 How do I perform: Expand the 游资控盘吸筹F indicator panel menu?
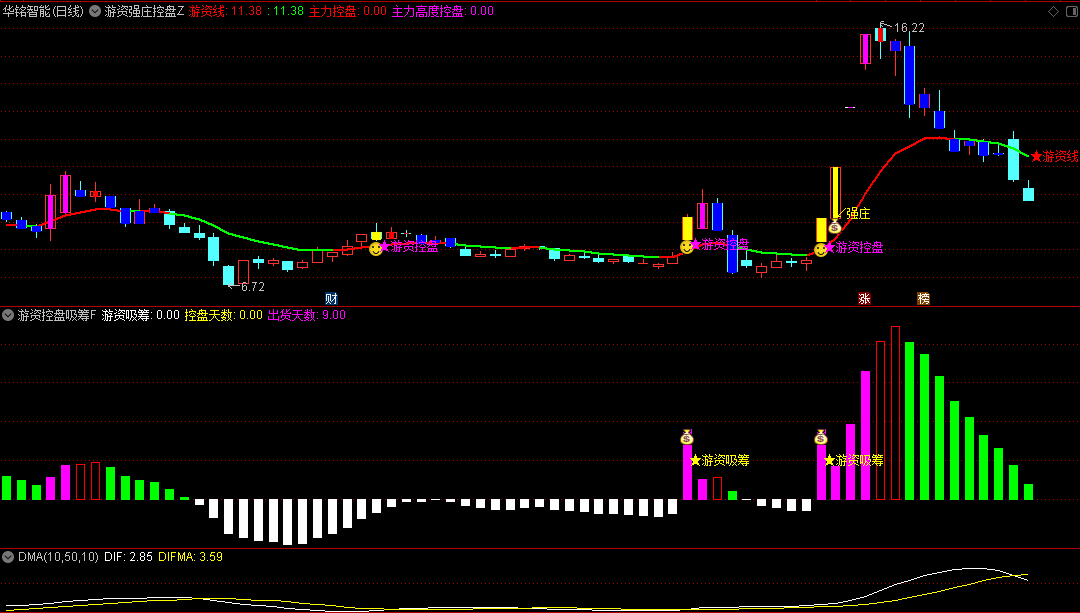click(8, 315)
